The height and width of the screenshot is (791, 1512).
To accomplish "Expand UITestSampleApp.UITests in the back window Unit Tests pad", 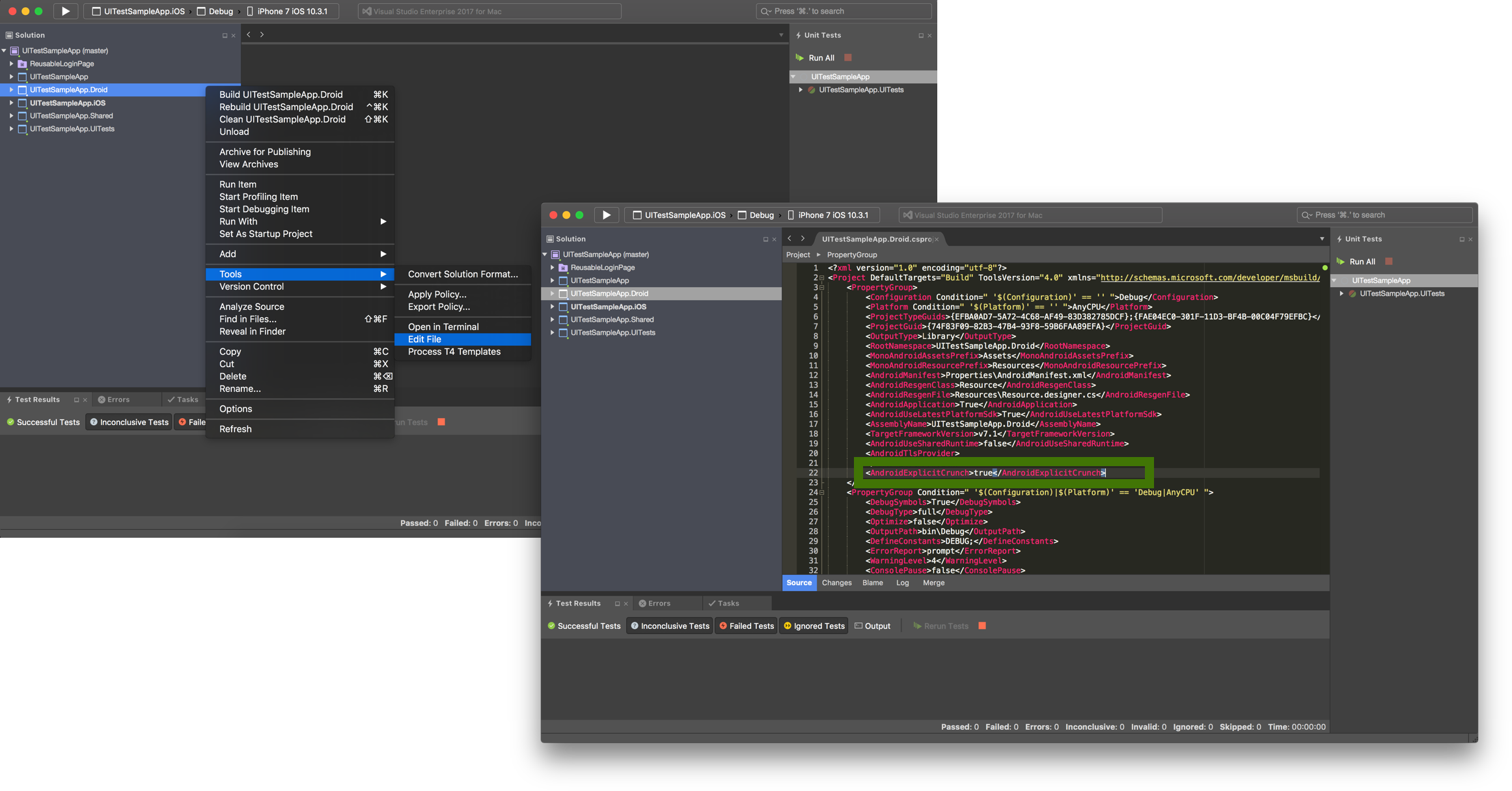I will click(801, 90).
